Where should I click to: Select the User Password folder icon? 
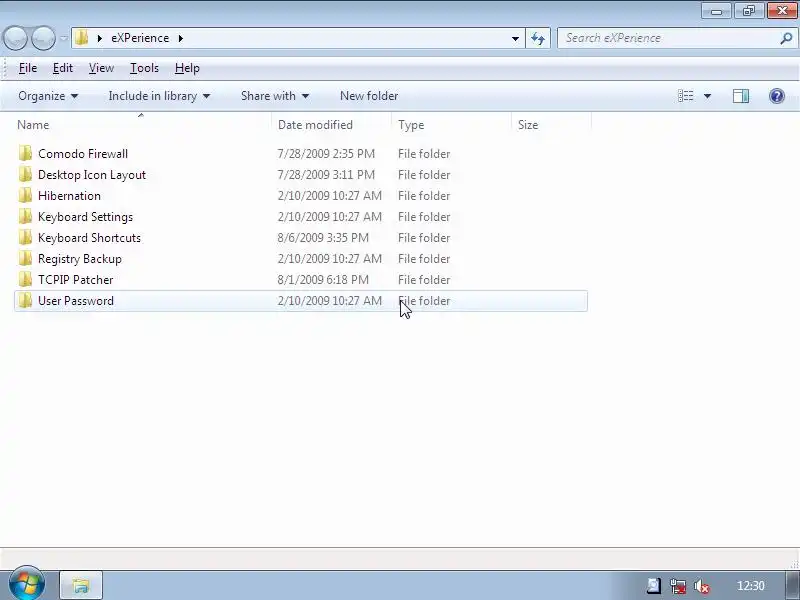[25, 300]
